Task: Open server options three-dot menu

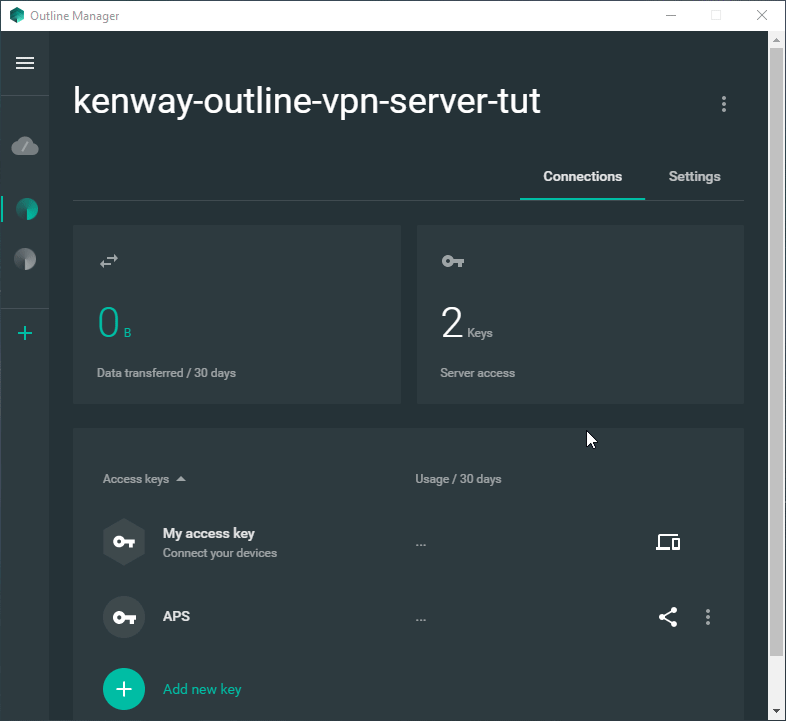Action: click(724, 104)
